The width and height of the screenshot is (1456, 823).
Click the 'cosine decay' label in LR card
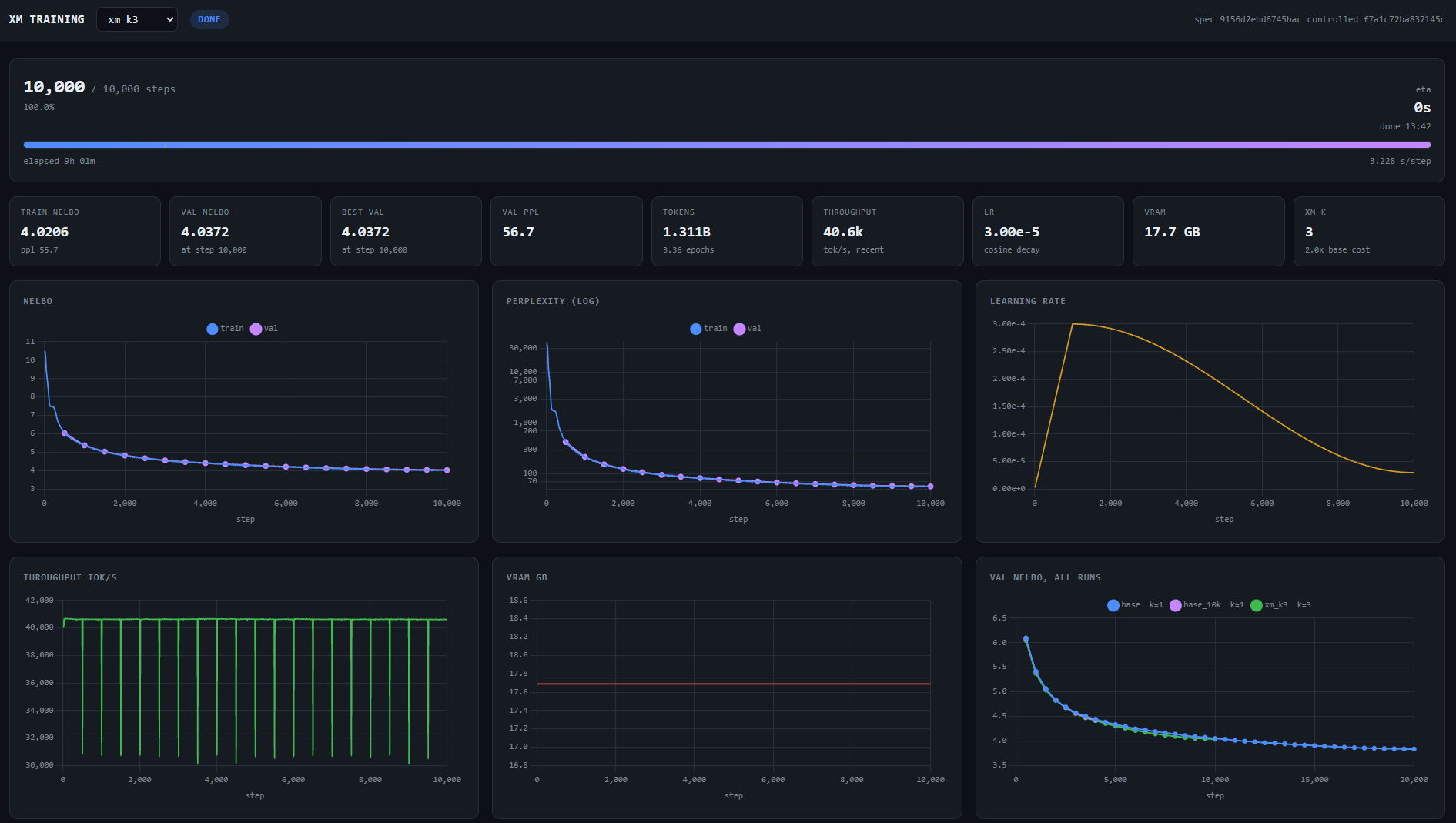tap(1012, 249)
